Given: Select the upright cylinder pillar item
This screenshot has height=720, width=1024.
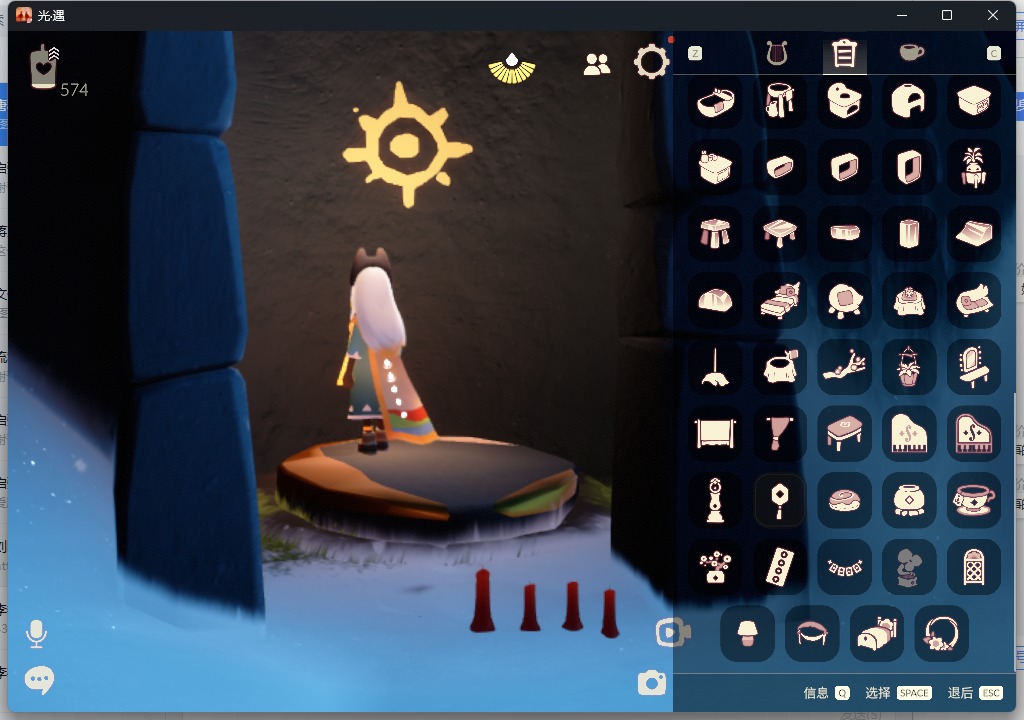Looking at the screenshot, I should tap(908, 233).
